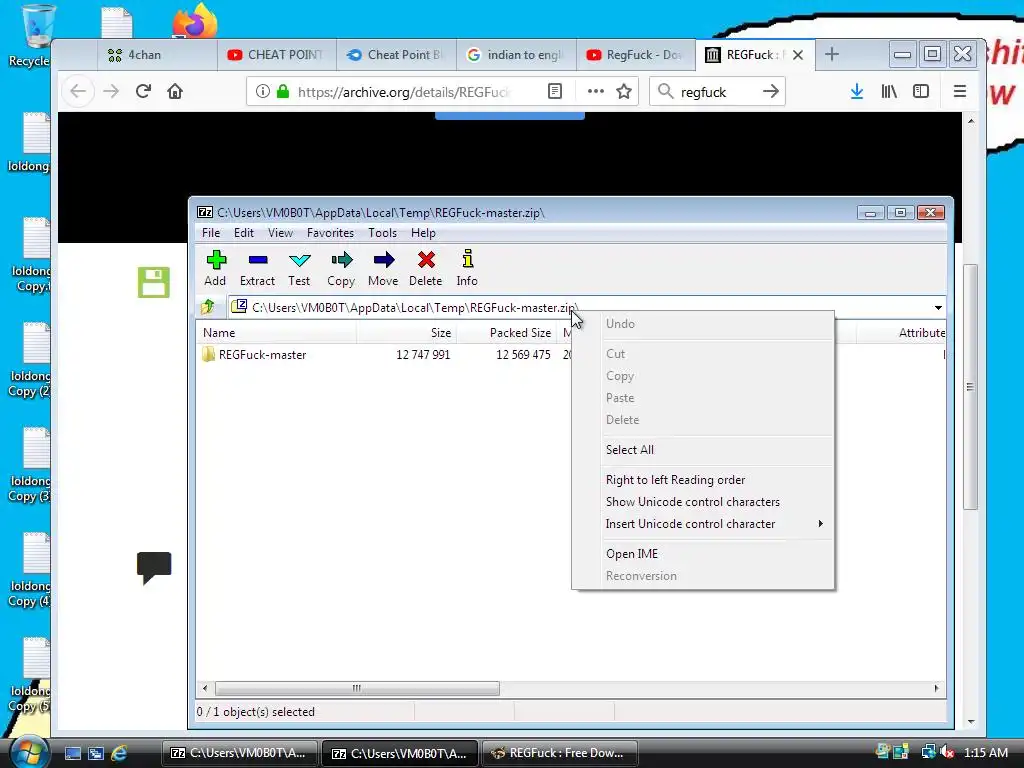Switch to the indian to engl tab
Viewport: 1024px width, 768px height.
click(x=516, y=55)
